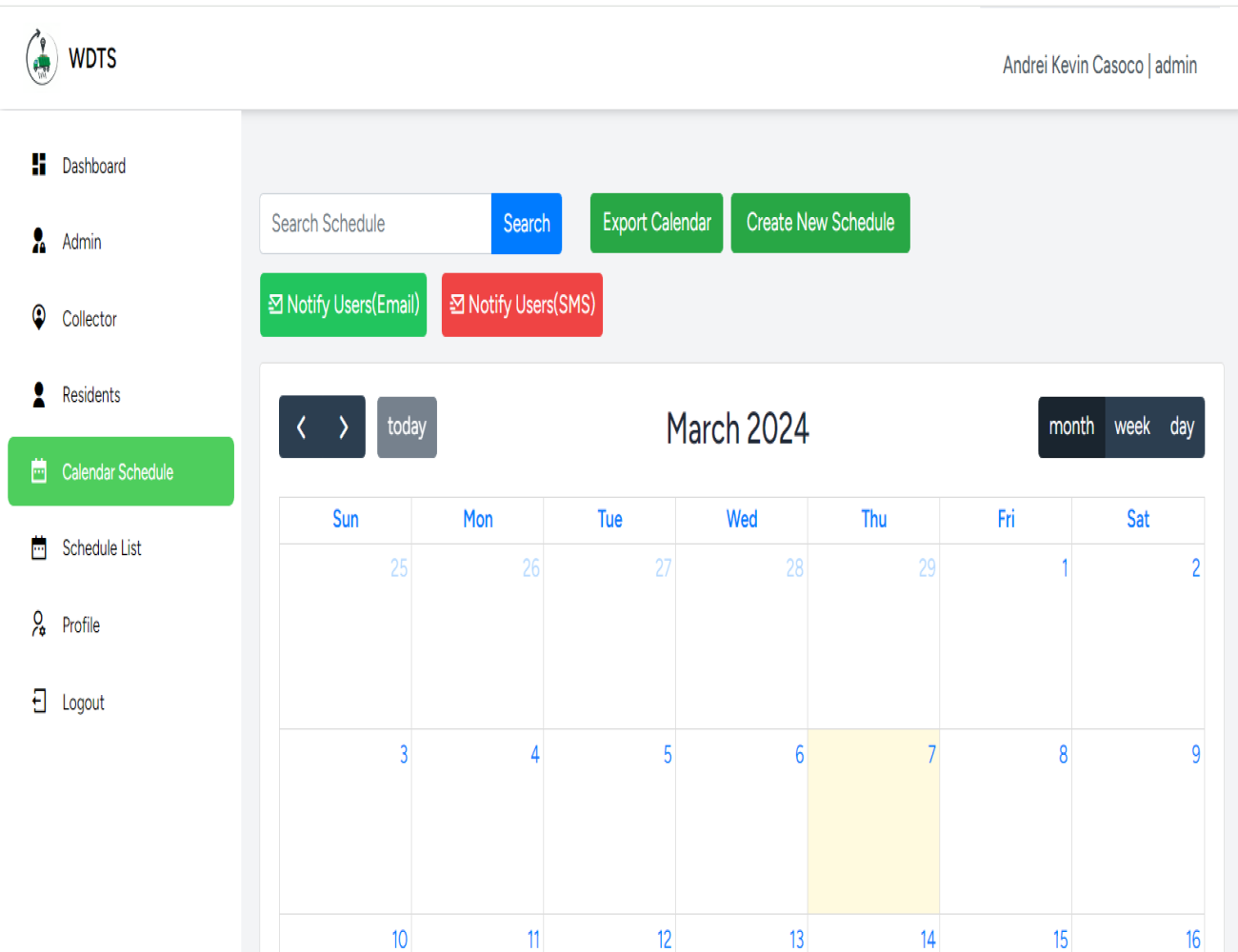Click the Export Calendar button
The height and width of the screenshot is (952, 1238).
click(656, 223)
